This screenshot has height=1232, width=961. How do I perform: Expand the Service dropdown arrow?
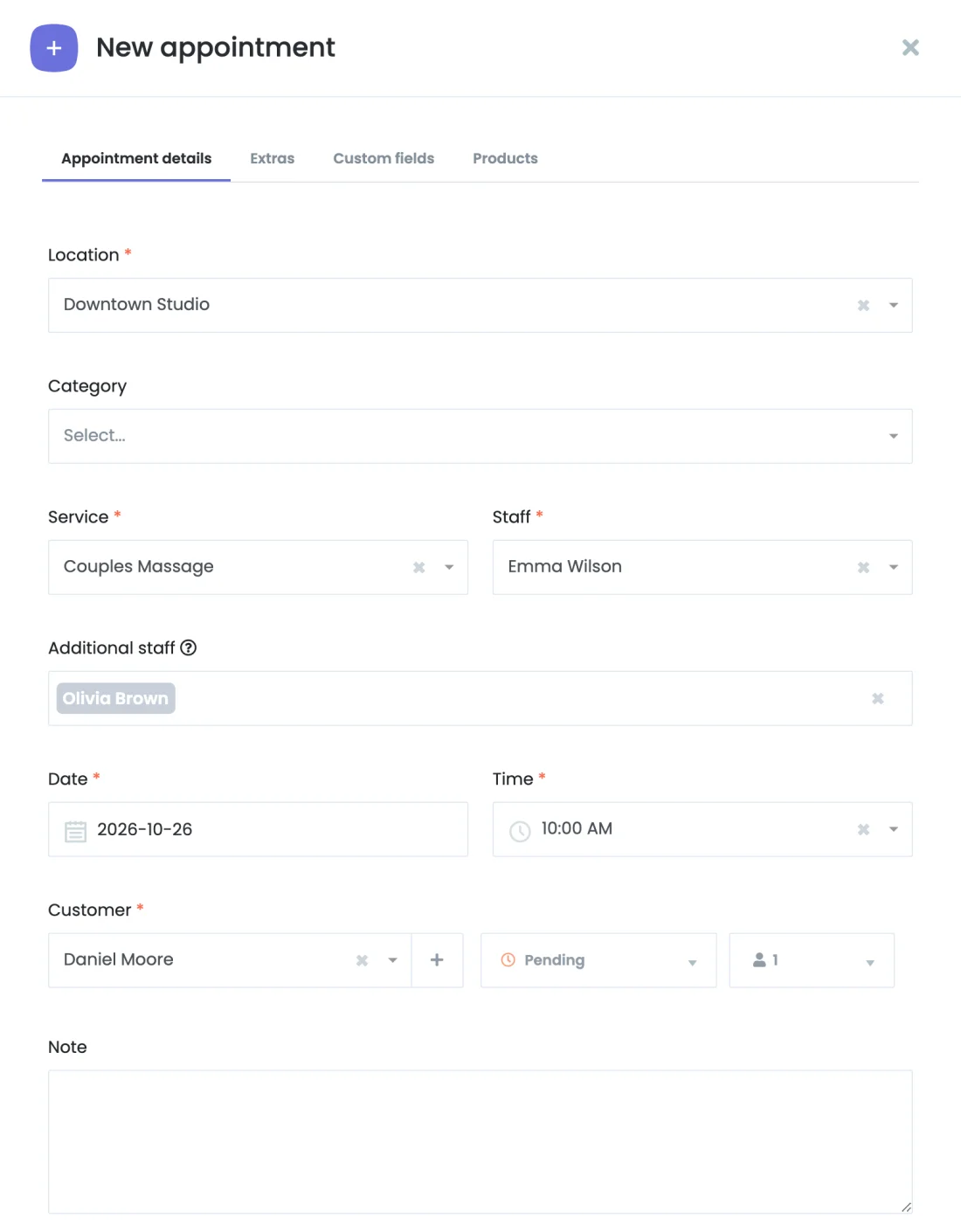point(449,567)
